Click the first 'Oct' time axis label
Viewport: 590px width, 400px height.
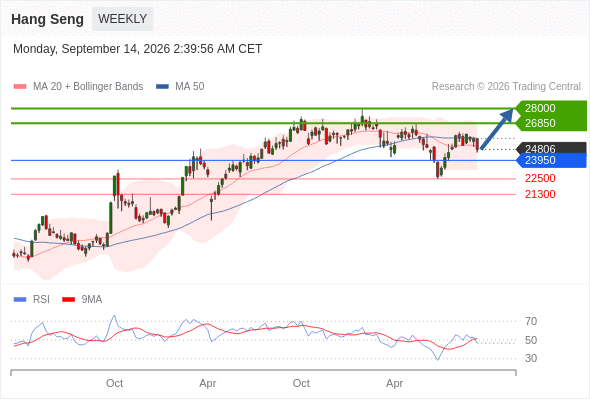pos(114,383)
